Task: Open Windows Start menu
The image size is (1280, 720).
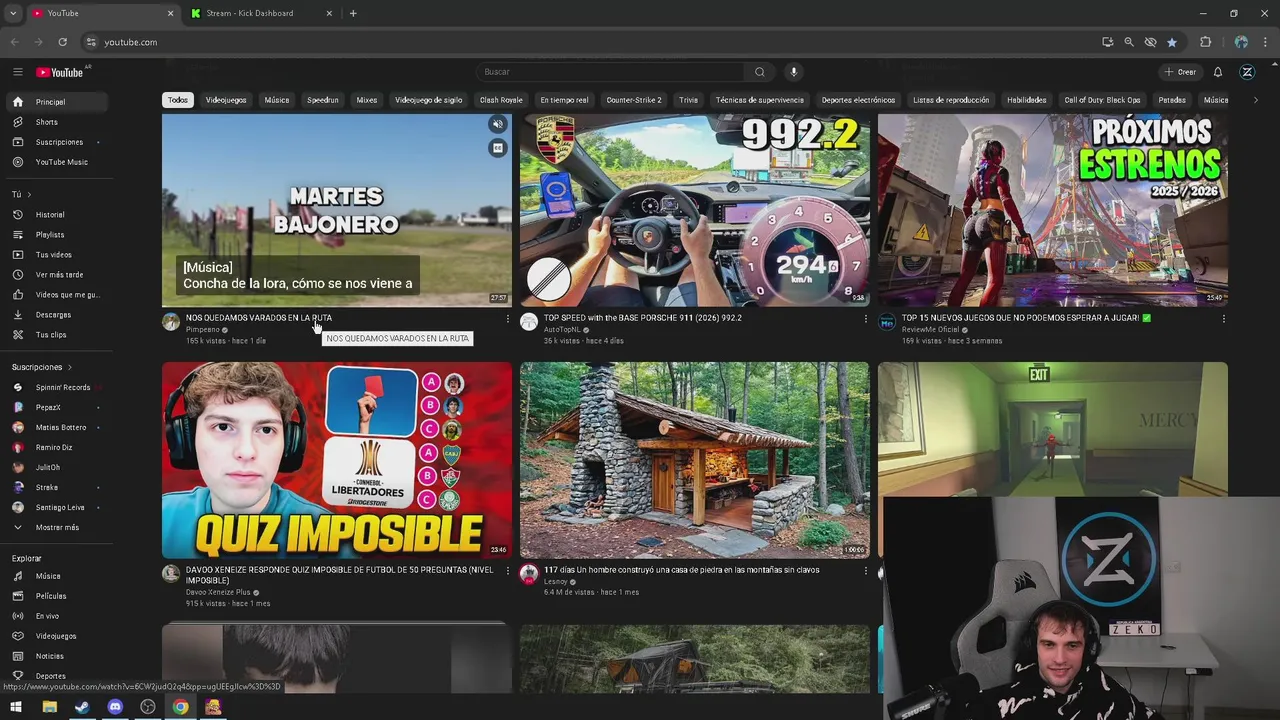Action: click(16, 707)
